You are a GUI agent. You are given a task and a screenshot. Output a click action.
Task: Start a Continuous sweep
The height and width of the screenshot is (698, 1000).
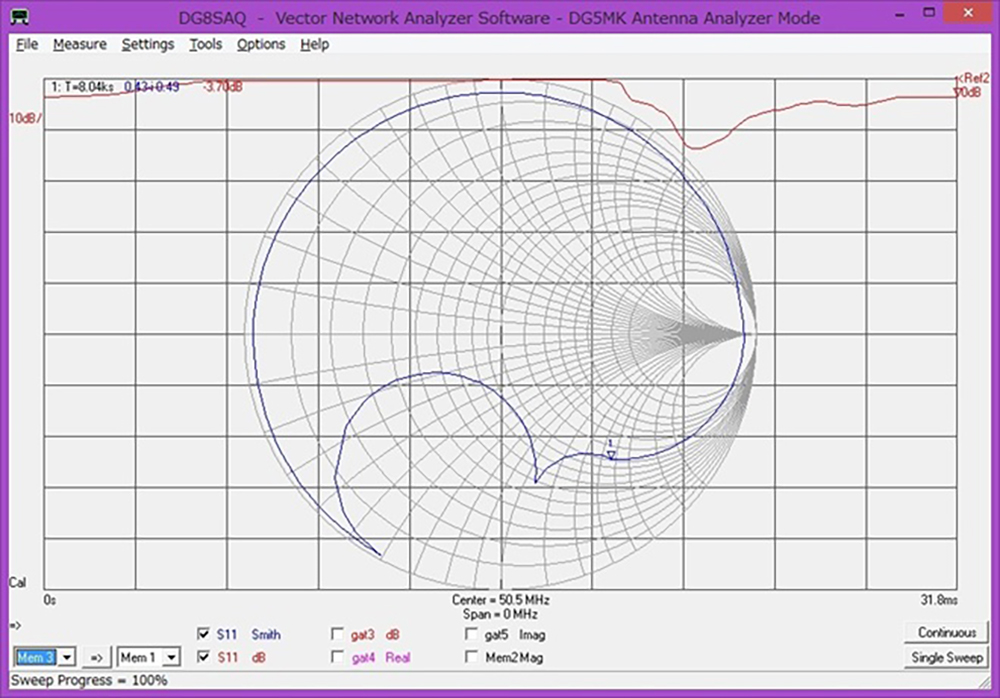[x=946, y=632]
